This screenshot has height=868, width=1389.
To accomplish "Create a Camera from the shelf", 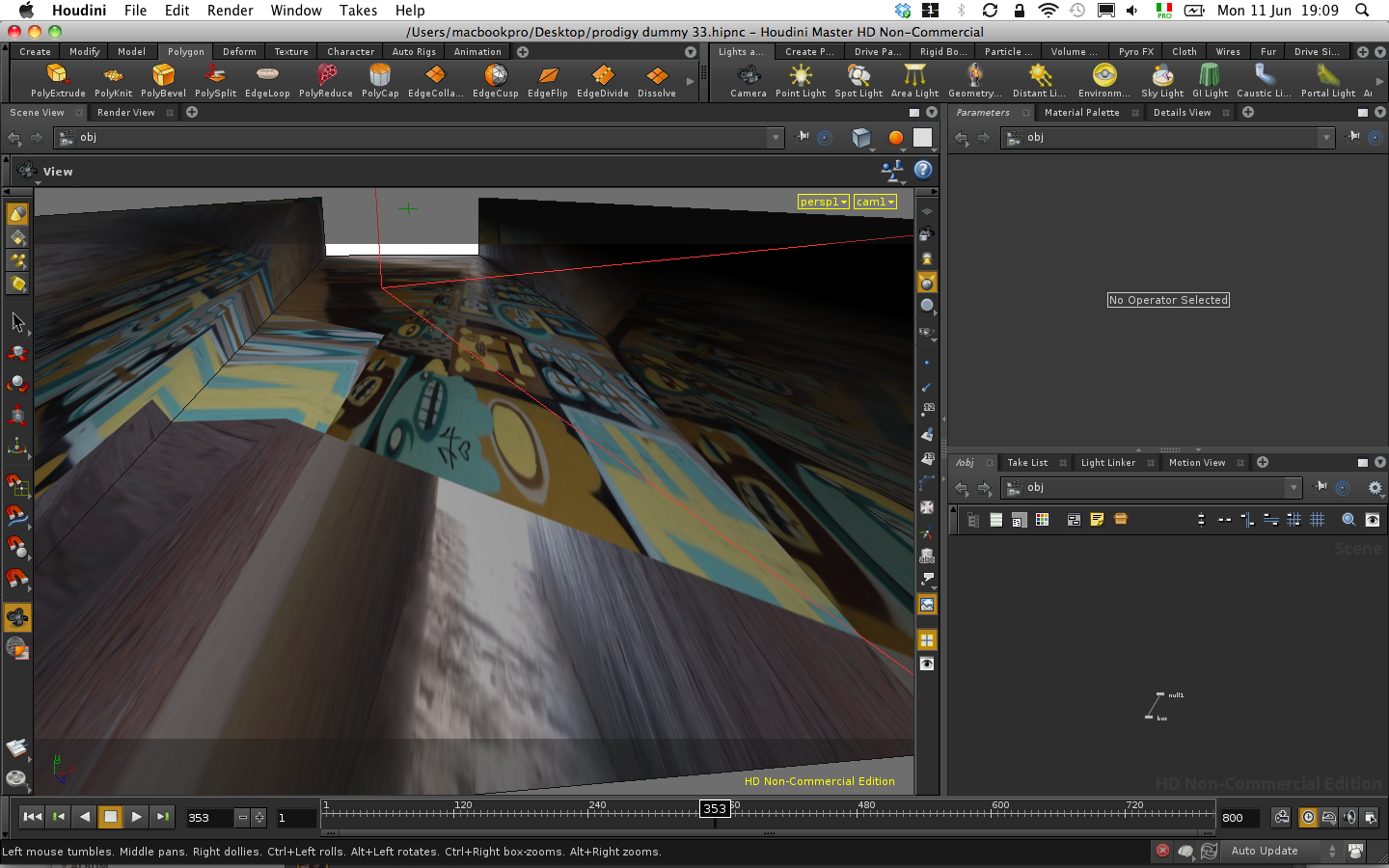I will point(749,81).
